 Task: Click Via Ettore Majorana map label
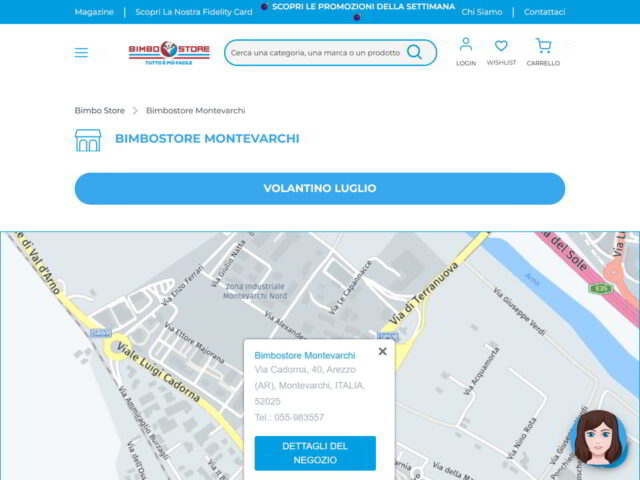(194, 343)
